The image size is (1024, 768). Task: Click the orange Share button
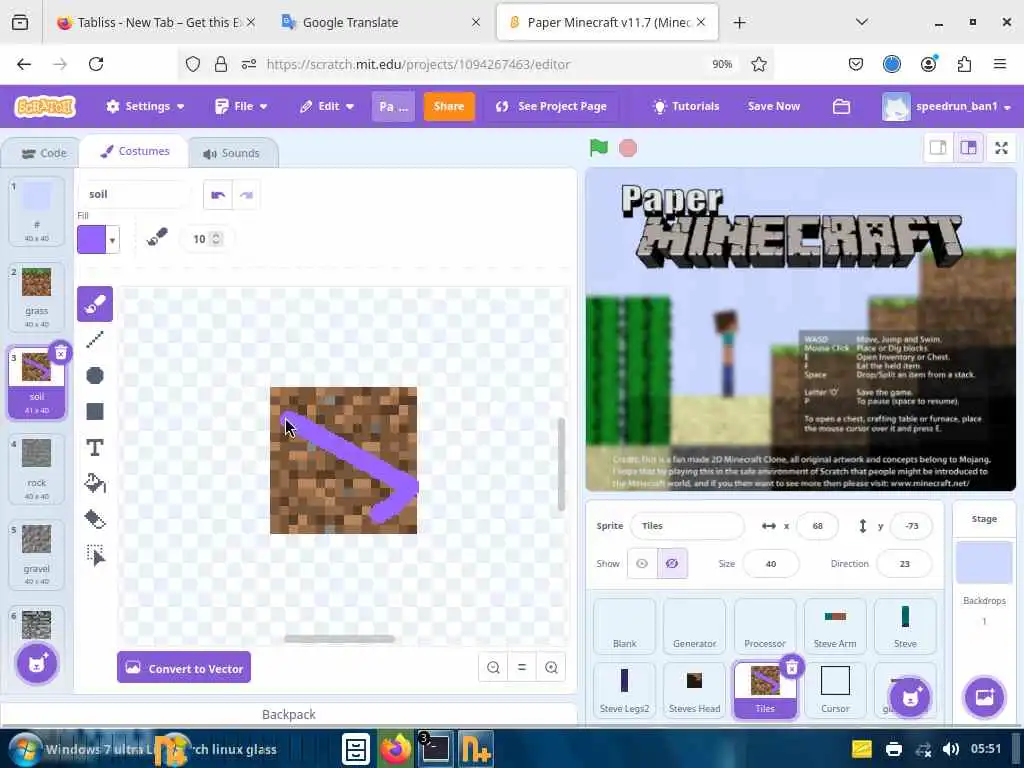pos(449,106)
